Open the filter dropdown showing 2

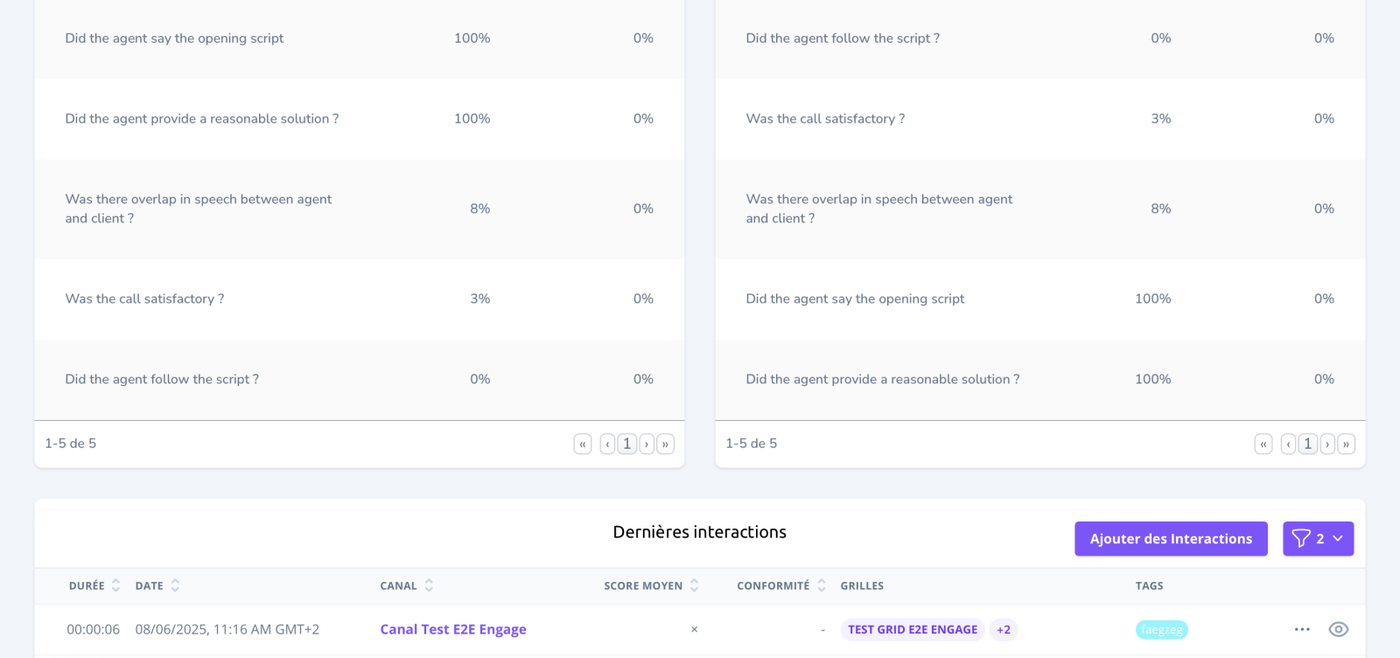pos(1318,539)
